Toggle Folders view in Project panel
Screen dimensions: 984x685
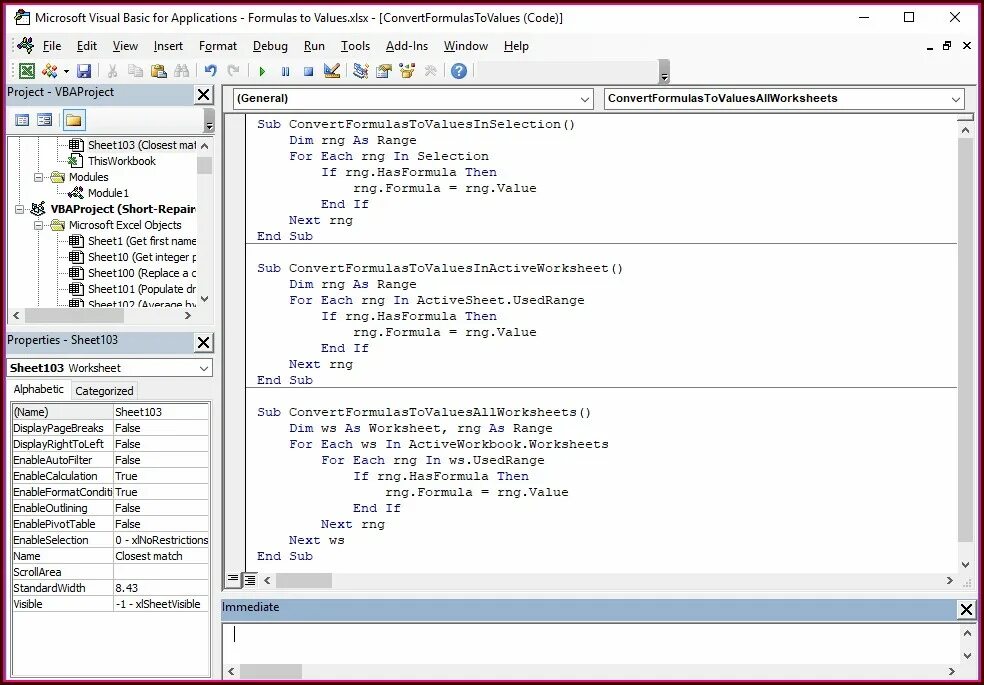(x=74, y=120)
